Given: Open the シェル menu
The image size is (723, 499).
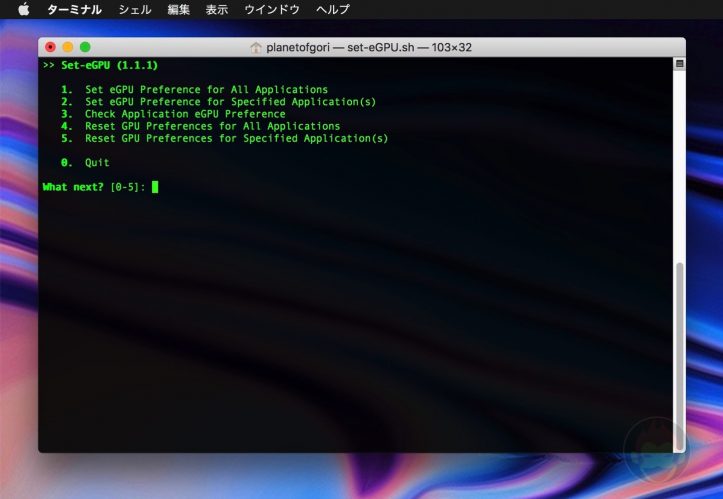Looking at the screenshot, I should [x=135, y=9].
